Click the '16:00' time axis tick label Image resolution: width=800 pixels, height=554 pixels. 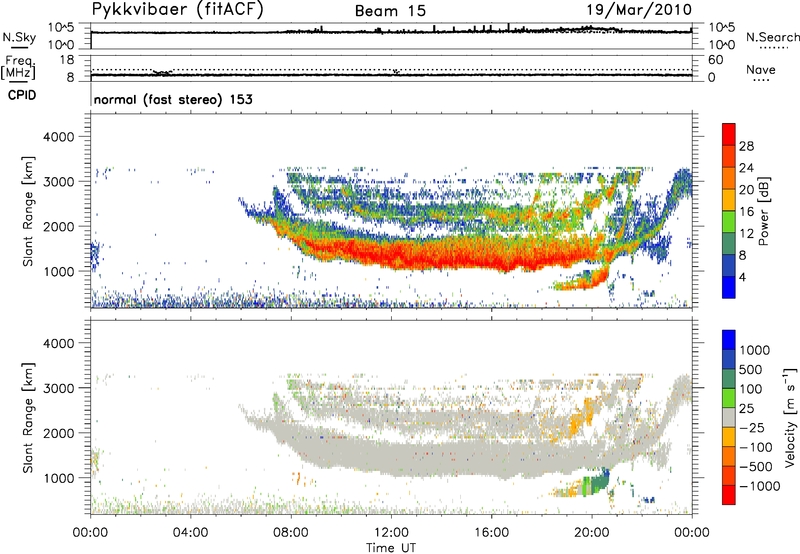491,533
